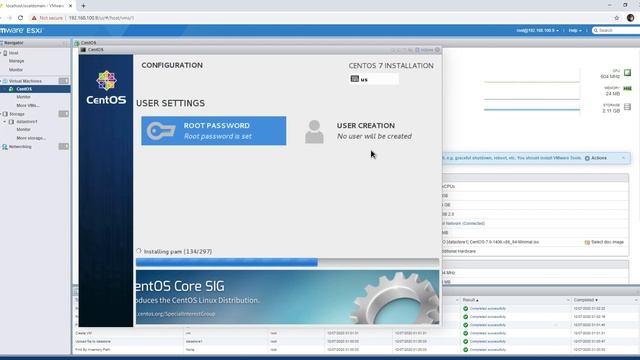Click the datastore1 icon in Navigator
The height and width of the screenshot is (360, 640).
11,122
